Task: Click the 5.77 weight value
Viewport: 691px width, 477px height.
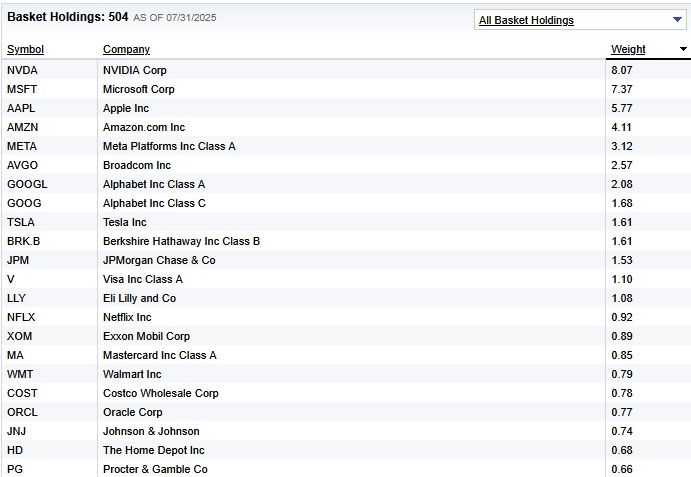Action: point(622,108)
